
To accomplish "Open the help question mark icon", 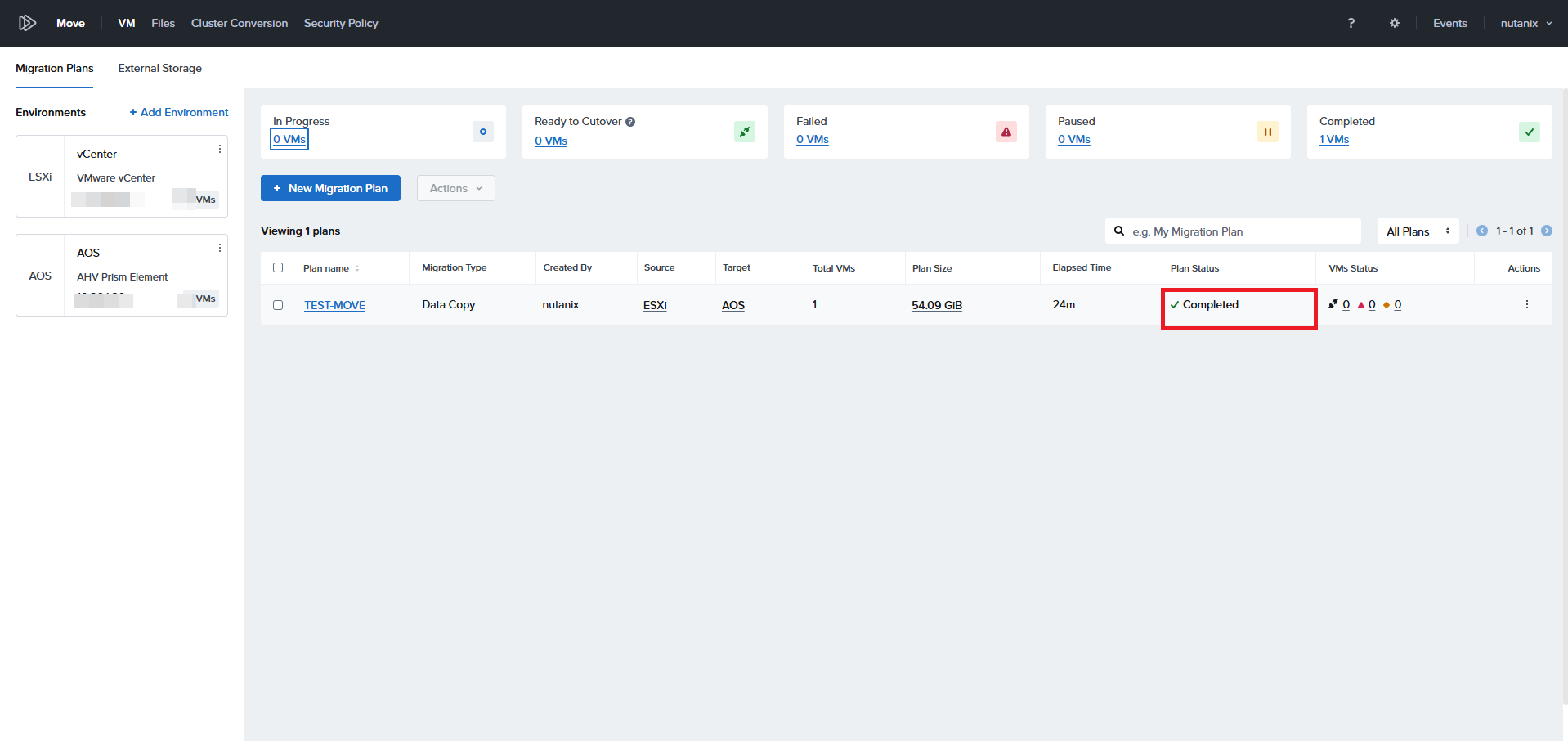I will coord(1351,23).
